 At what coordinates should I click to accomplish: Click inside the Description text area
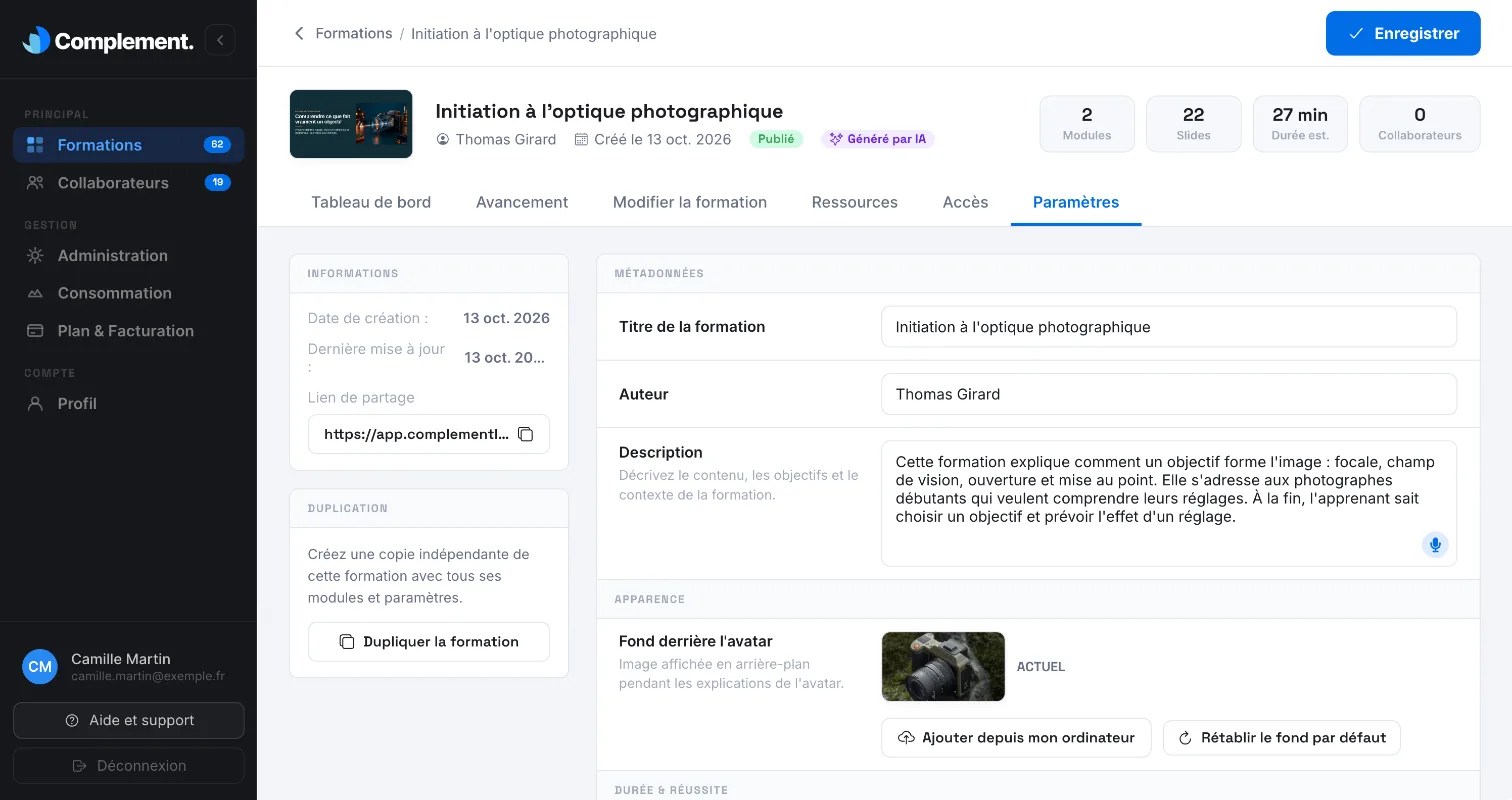coord(1169,504)
